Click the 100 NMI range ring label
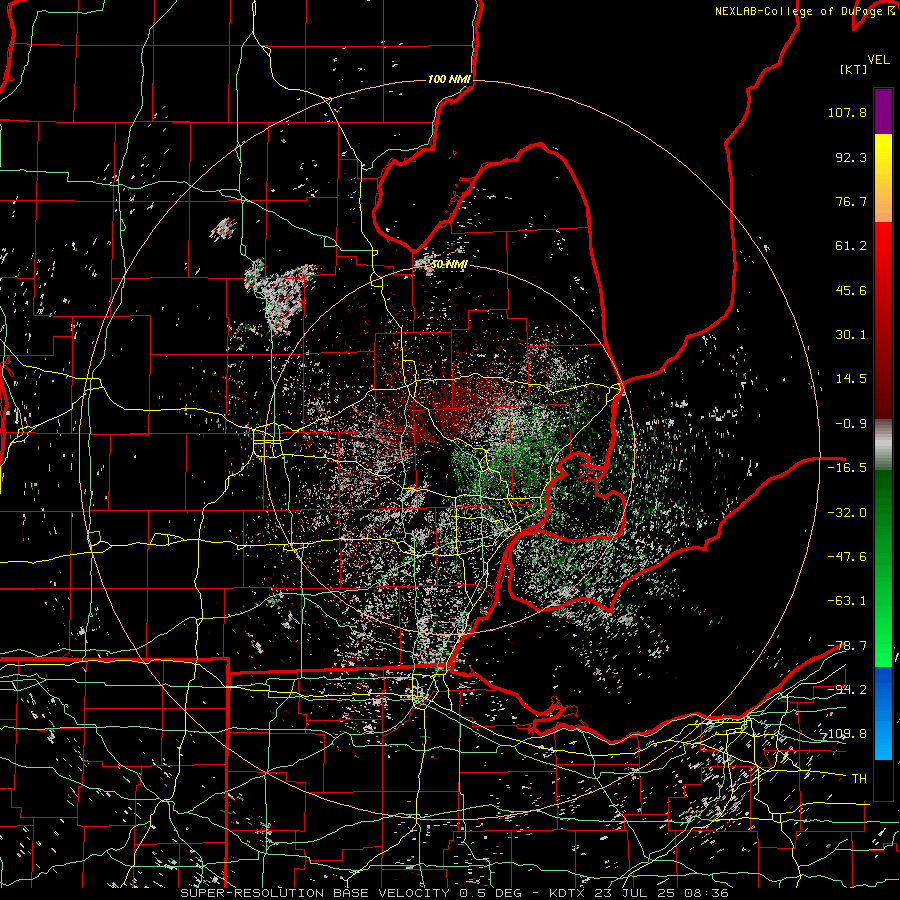The image size is (900, 900). (x=449, y=79)
